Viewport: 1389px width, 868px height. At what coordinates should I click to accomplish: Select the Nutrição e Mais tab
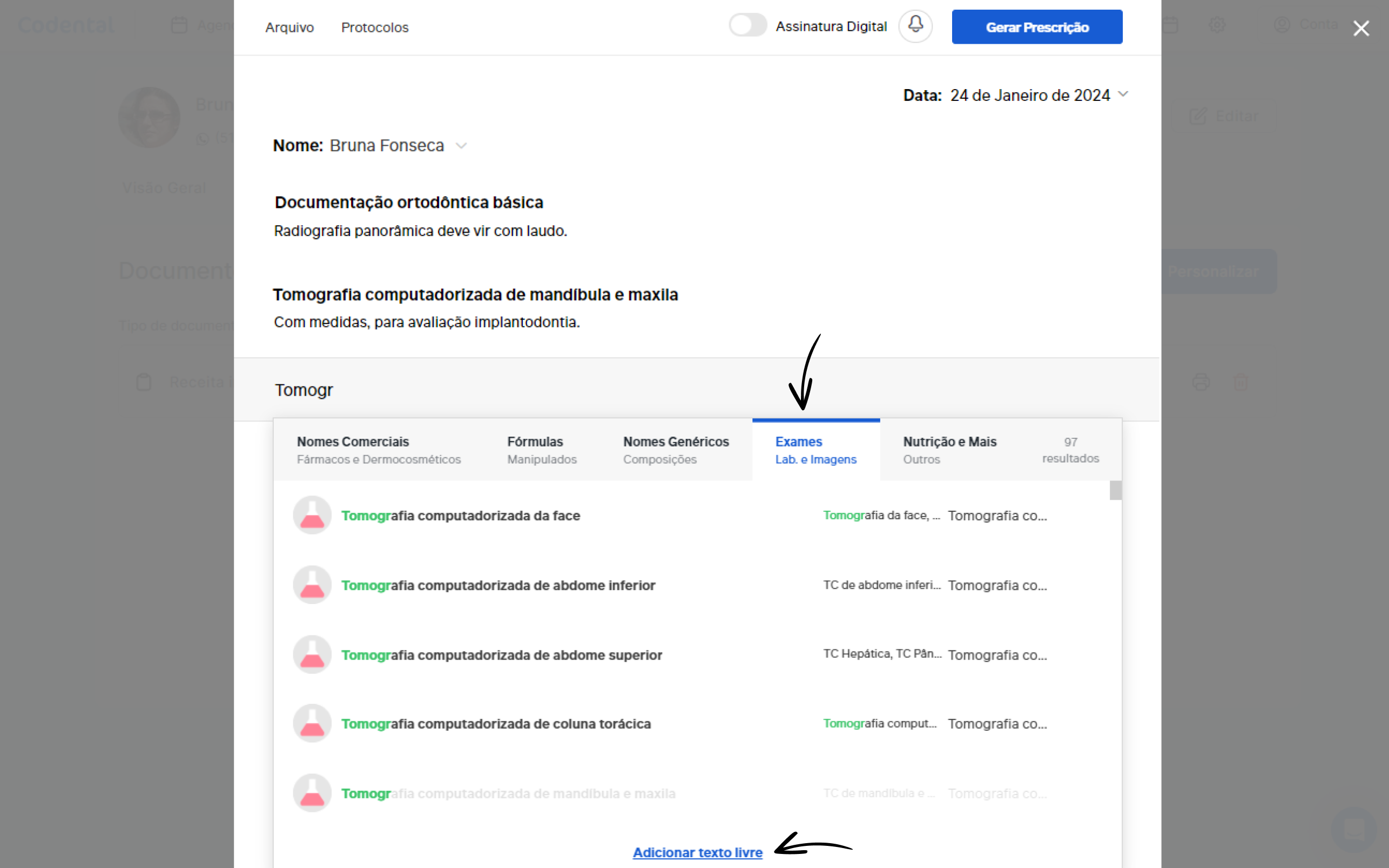coord(949,450)
